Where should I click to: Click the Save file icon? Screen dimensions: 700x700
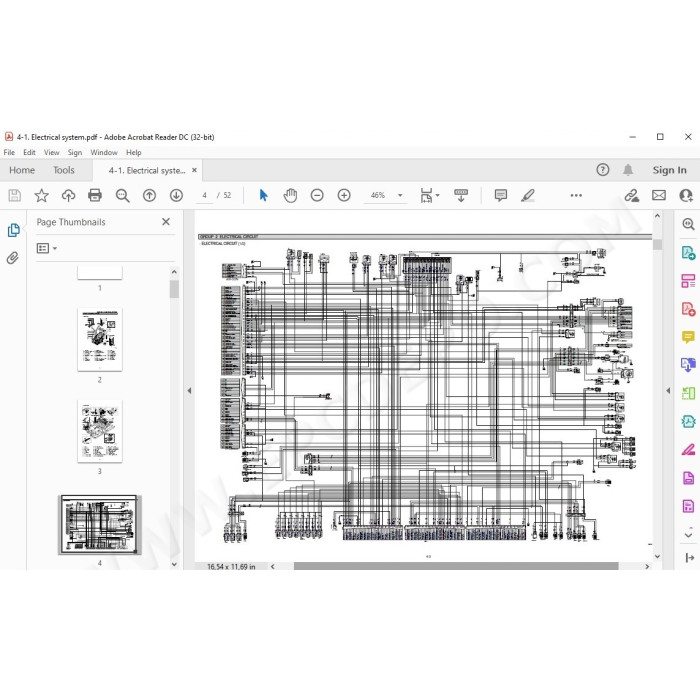tap(14, 196)
